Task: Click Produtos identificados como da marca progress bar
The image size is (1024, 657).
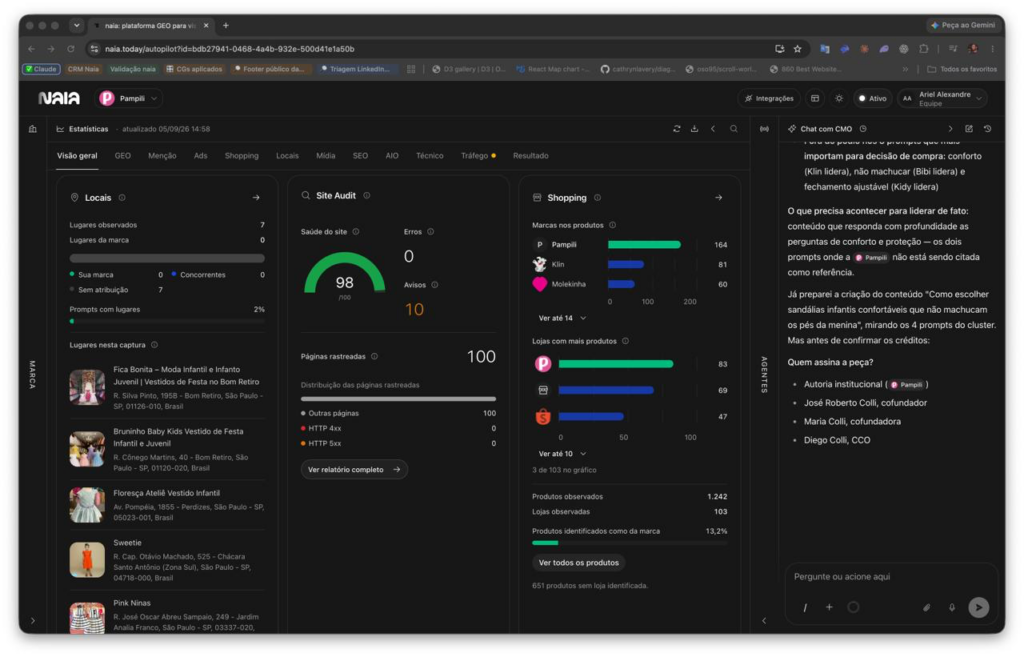Action: coord(630,543)
